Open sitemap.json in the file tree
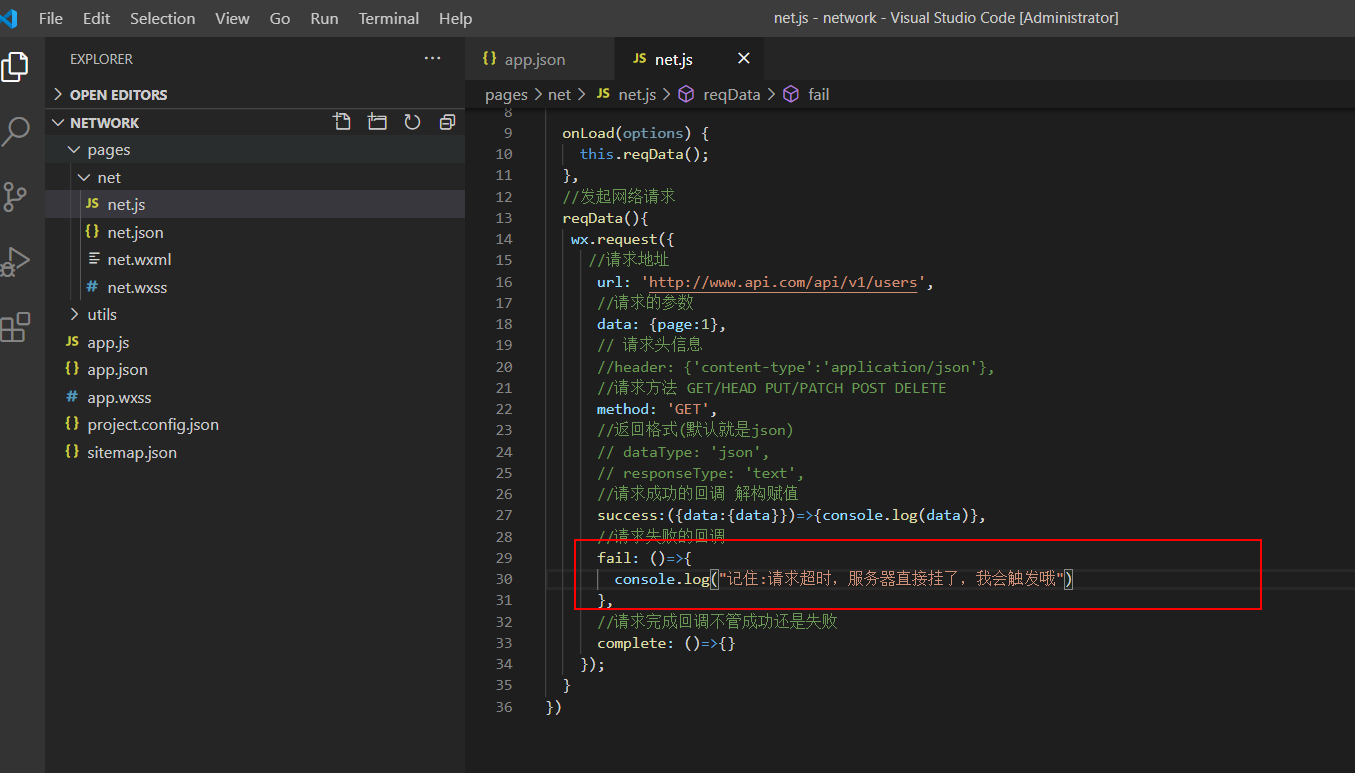Screen dimensions: 1355x773 255,452
